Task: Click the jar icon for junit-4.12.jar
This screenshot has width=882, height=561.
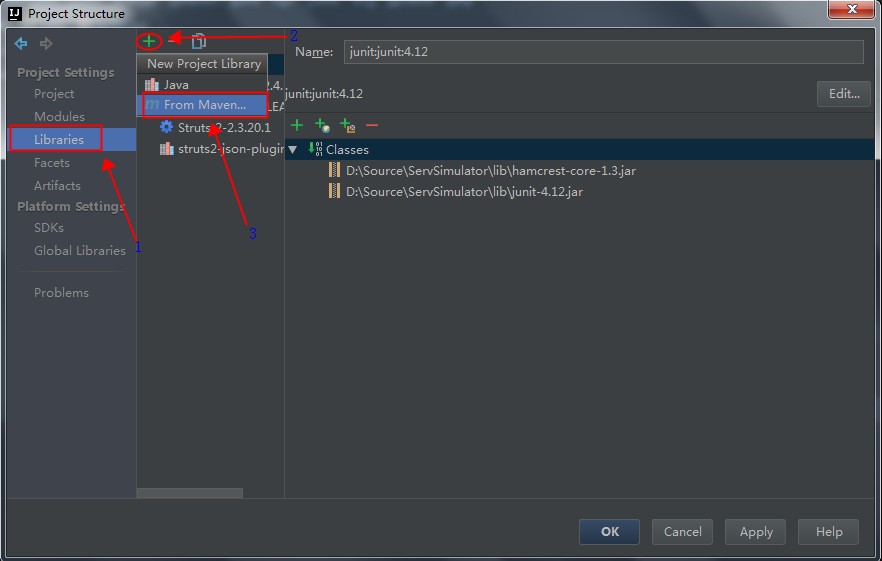Action: click(x=334, y=191)
